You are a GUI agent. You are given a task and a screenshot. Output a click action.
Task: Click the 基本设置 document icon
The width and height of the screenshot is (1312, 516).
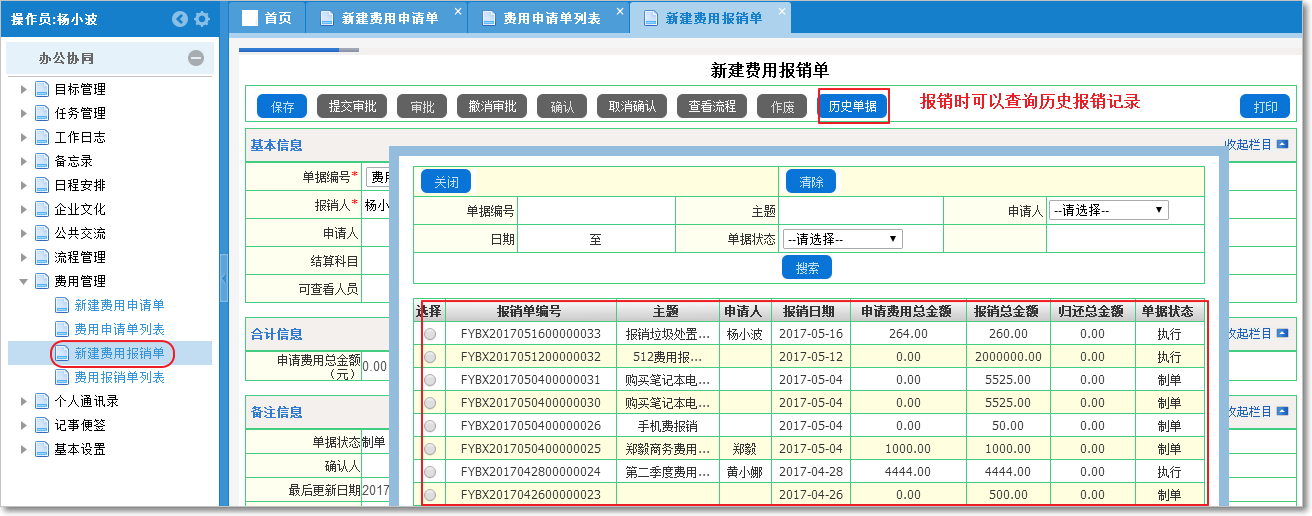point(42,449)
